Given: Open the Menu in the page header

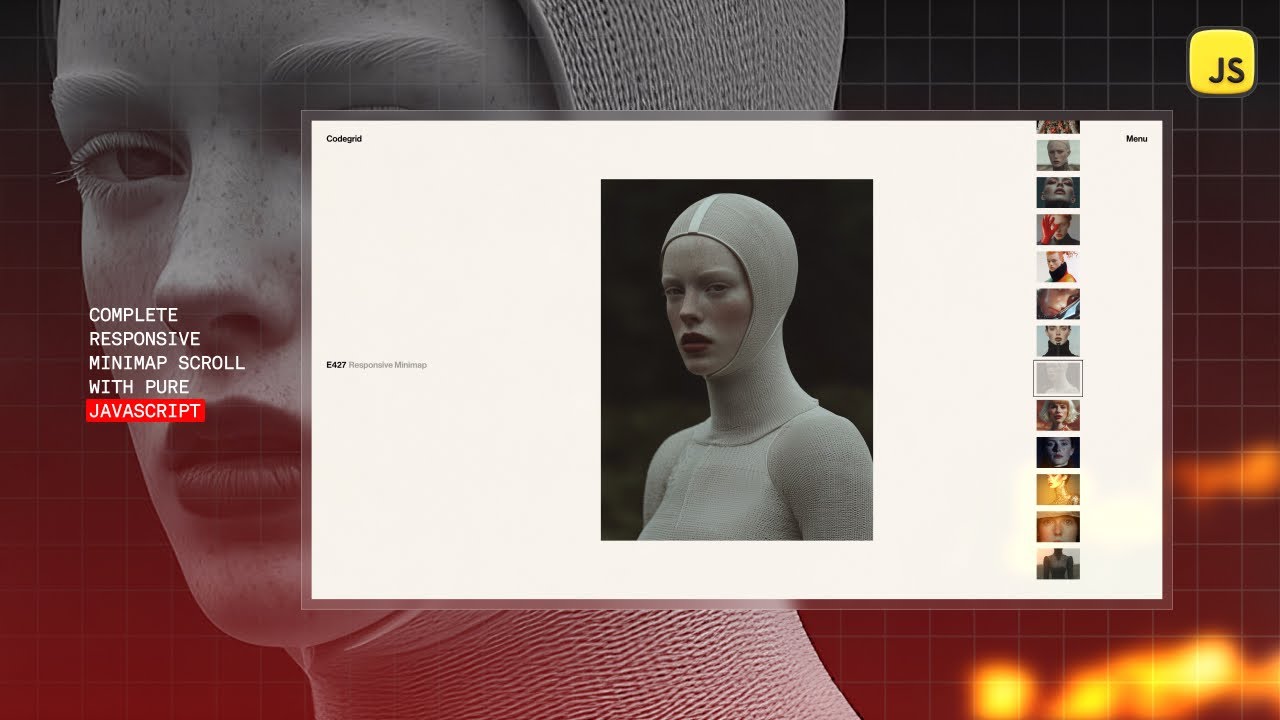Looking at the screenshot, I should click(x=1136, y=139).
